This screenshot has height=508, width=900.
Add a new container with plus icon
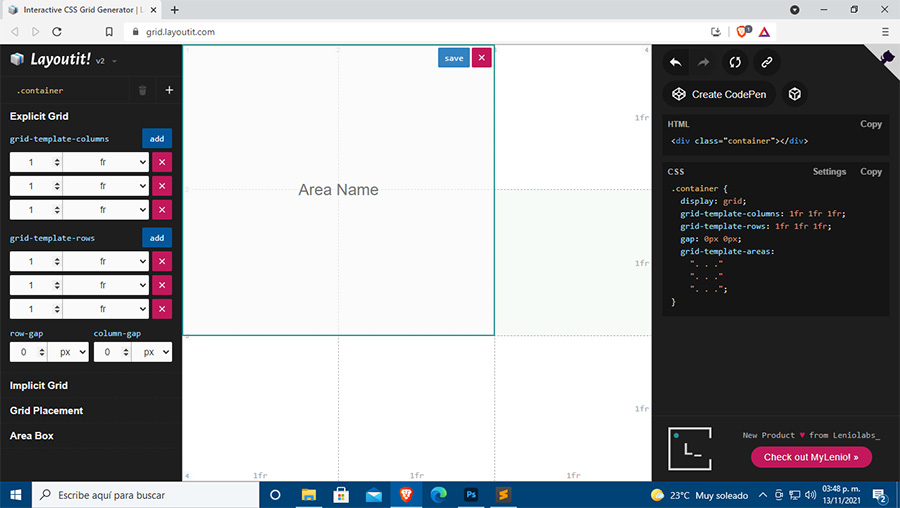click(169, 90)
